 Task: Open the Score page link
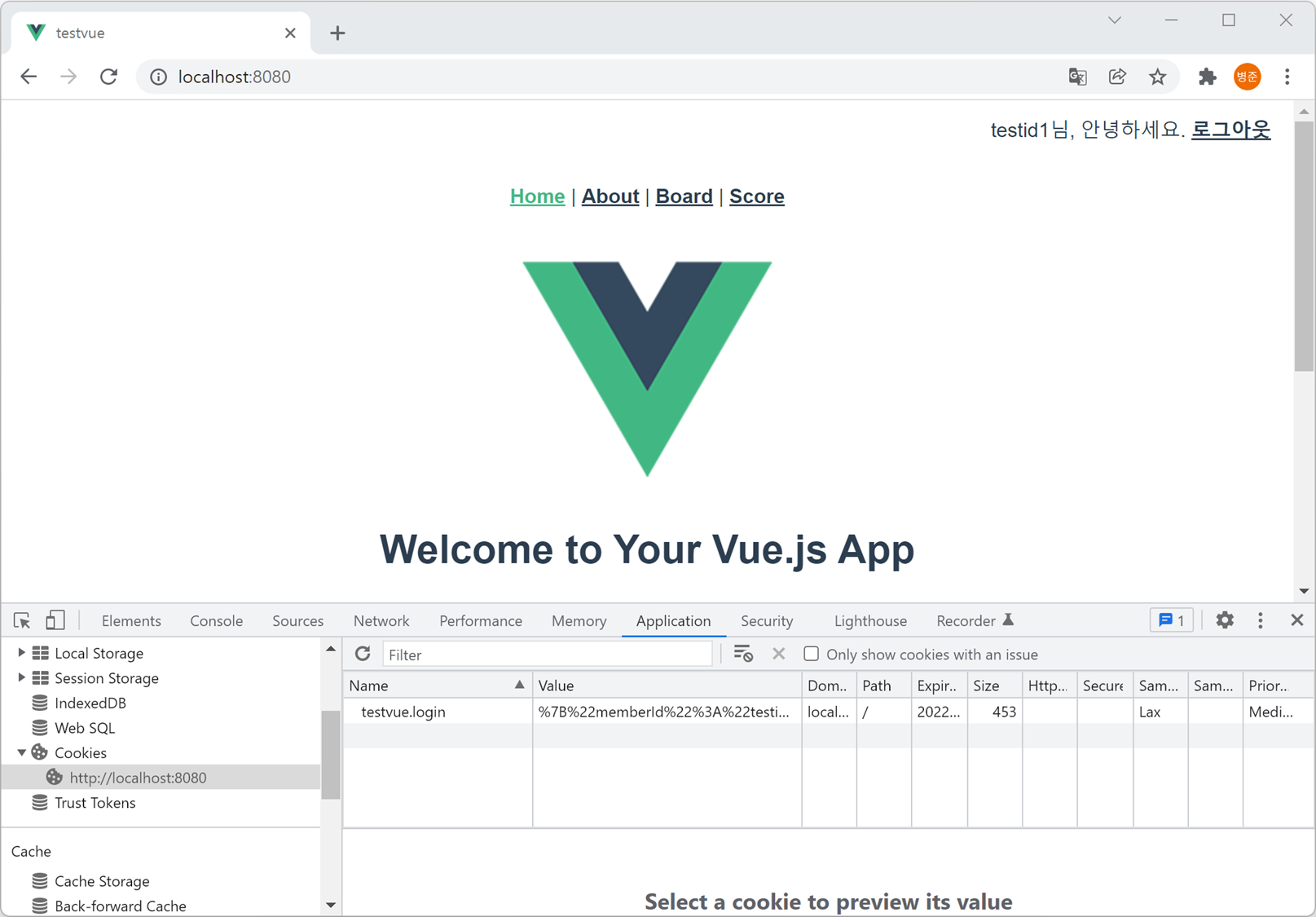point(757,196)
